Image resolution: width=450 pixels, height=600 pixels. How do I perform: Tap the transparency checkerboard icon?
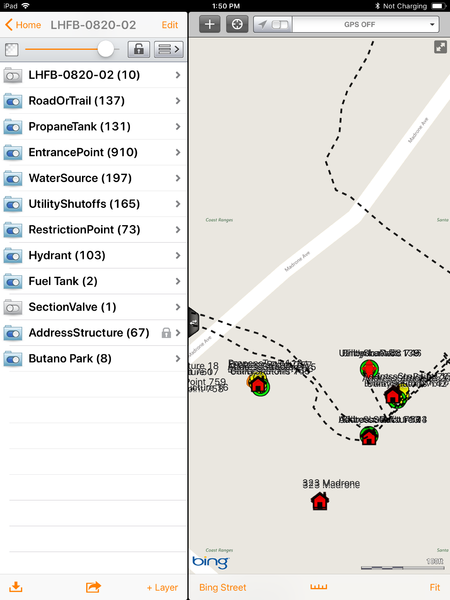[11, 49]
